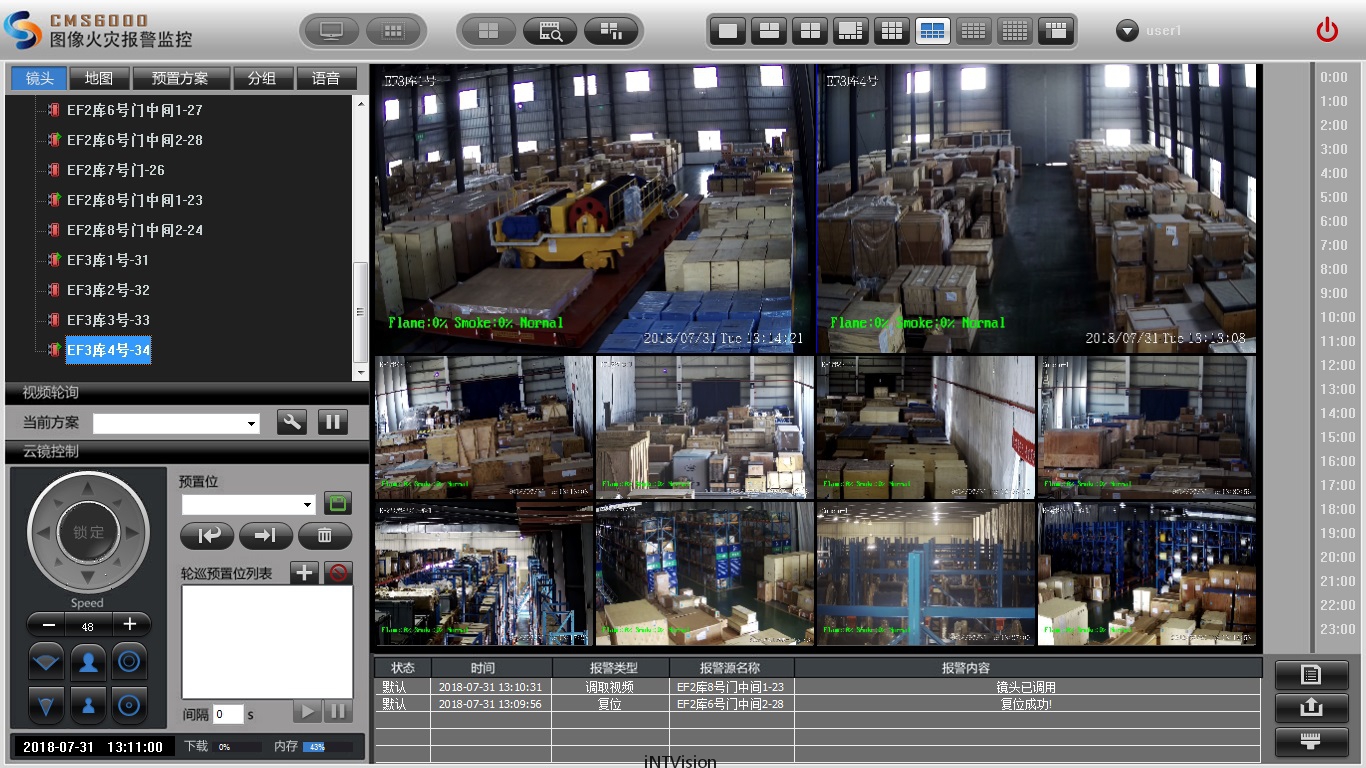
Task: Tilt camera up with PTZ arrow
Action: 88,487
